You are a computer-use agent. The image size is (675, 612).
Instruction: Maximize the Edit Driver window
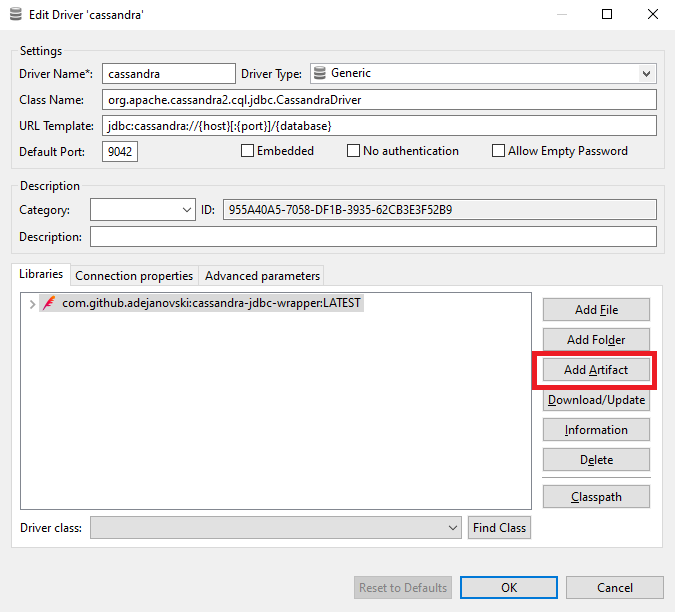coord(607,14)
